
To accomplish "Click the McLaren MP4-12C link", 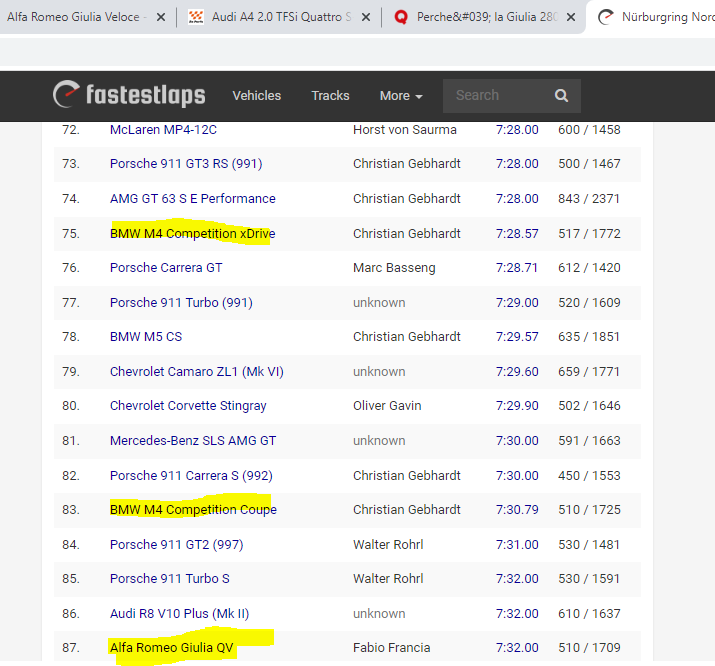I will click(163, 130).
